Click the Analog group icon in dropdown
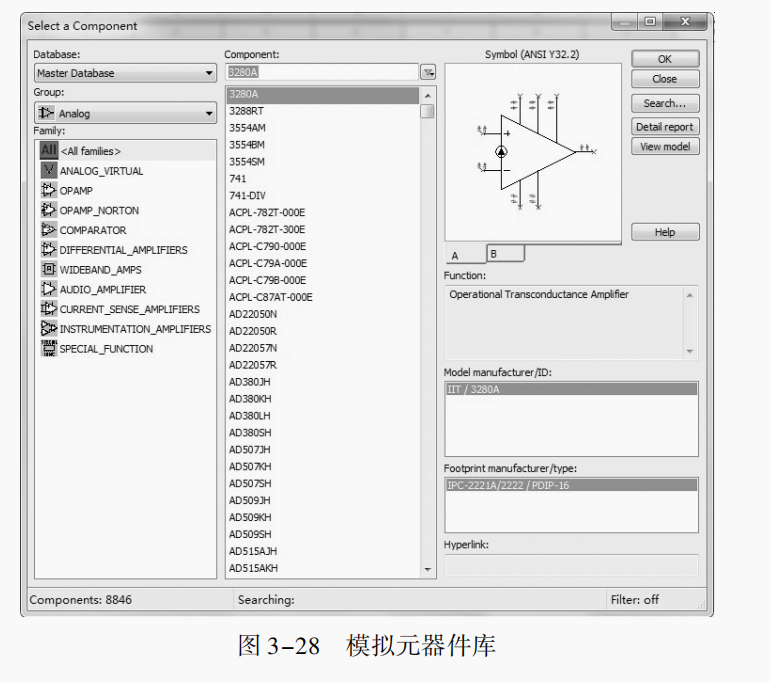This screenshot has width=770, height=682. (46, 113)
